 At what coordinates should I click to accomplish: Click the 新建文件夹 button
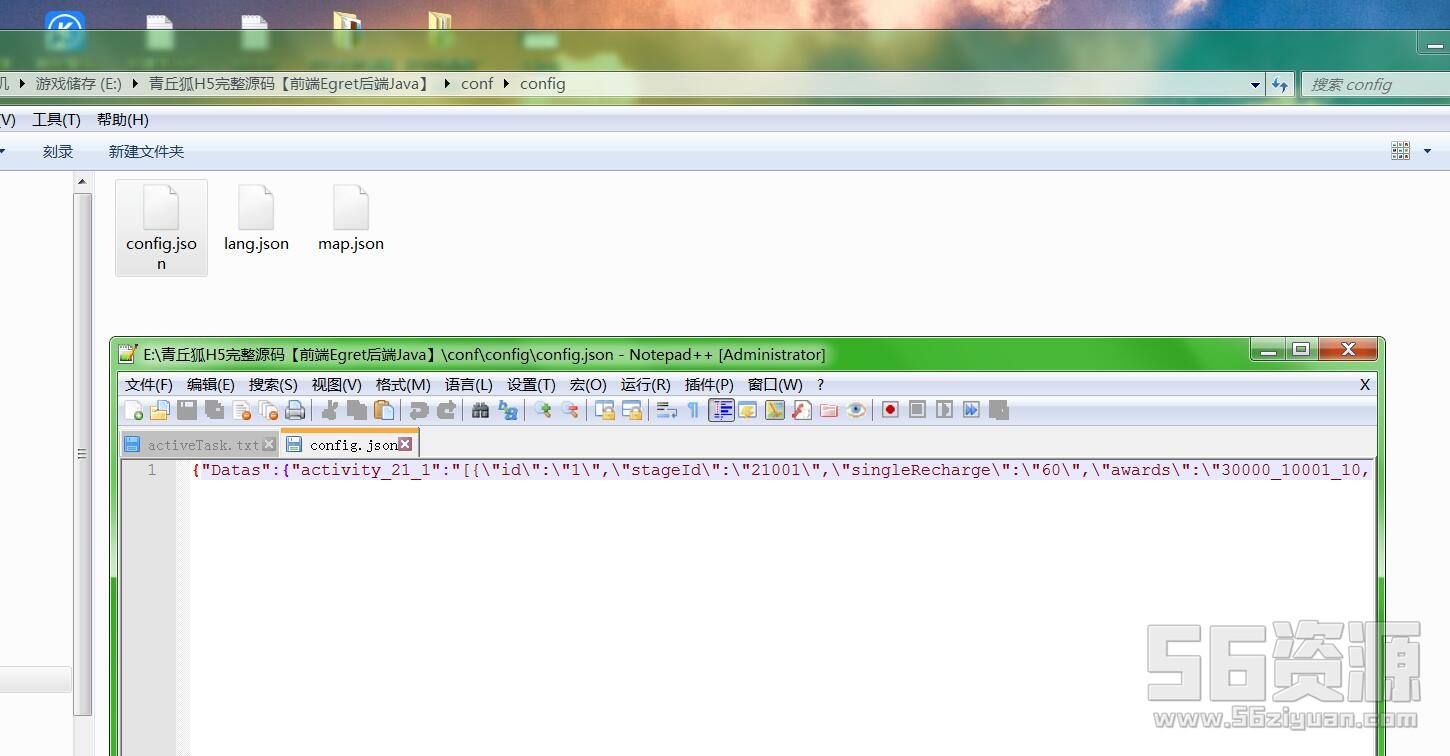[x=146, y=152]
